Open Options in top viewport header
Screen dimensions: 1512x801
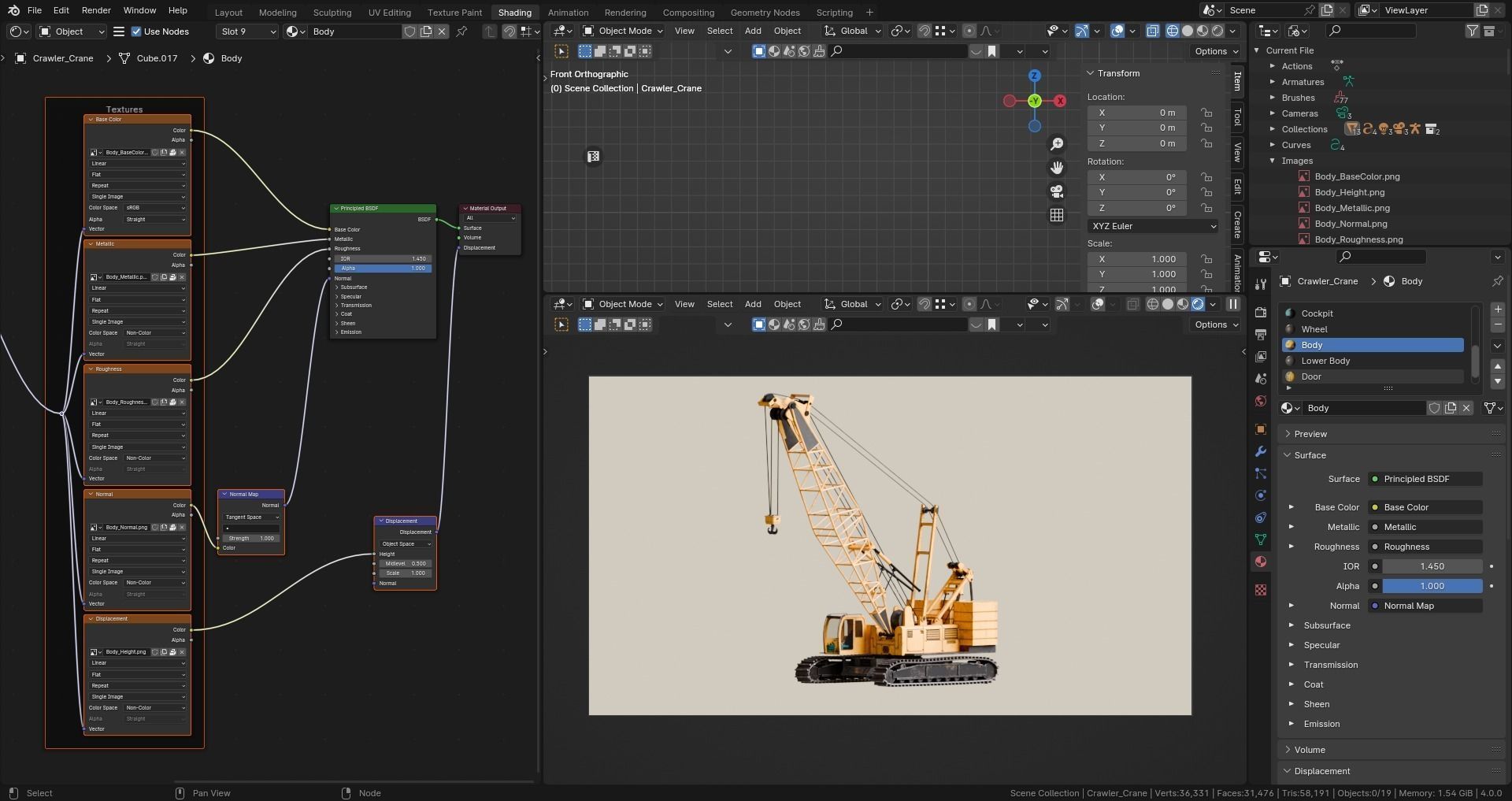[1215, 51]
